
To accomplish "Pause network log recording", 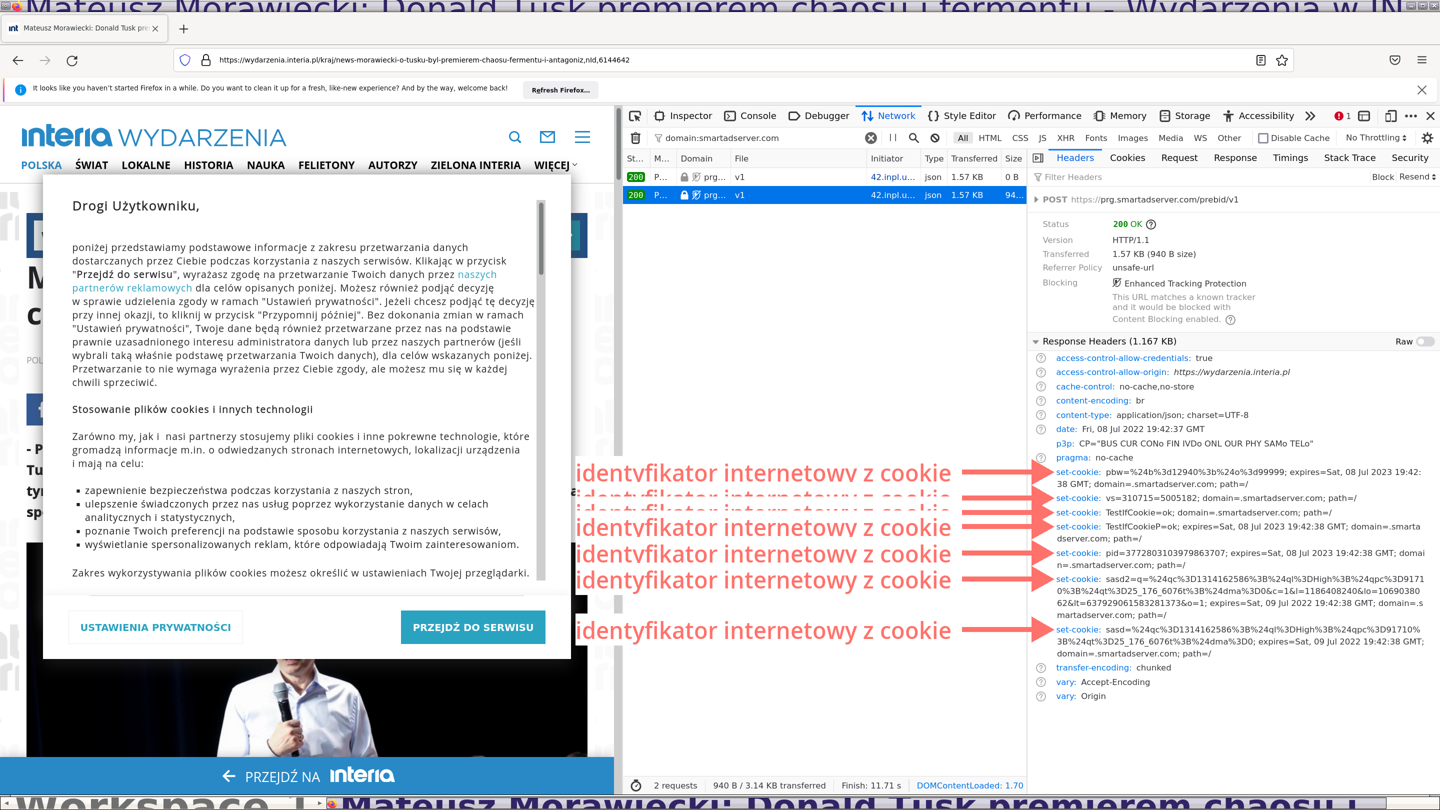I will click(x=893, y=138).
